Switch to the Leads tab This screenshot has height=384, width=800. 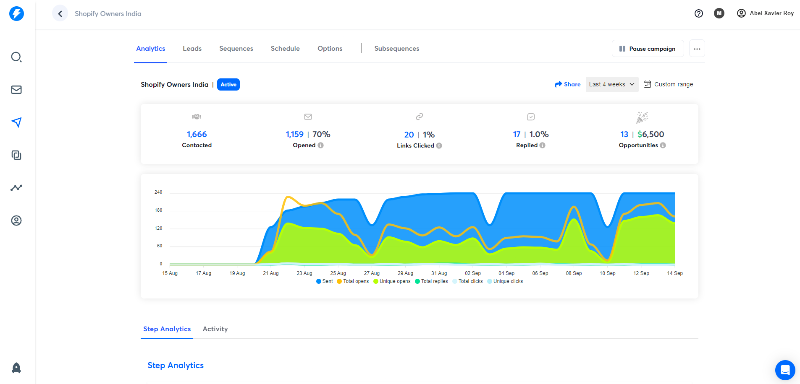192,49
